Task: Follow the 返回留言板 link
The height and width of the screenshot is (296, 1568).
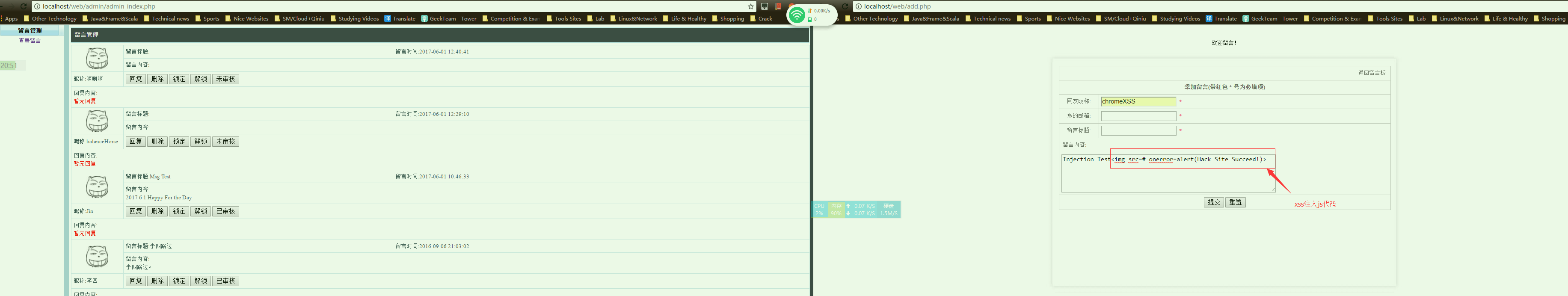Action: click(x=1371, y=73)
